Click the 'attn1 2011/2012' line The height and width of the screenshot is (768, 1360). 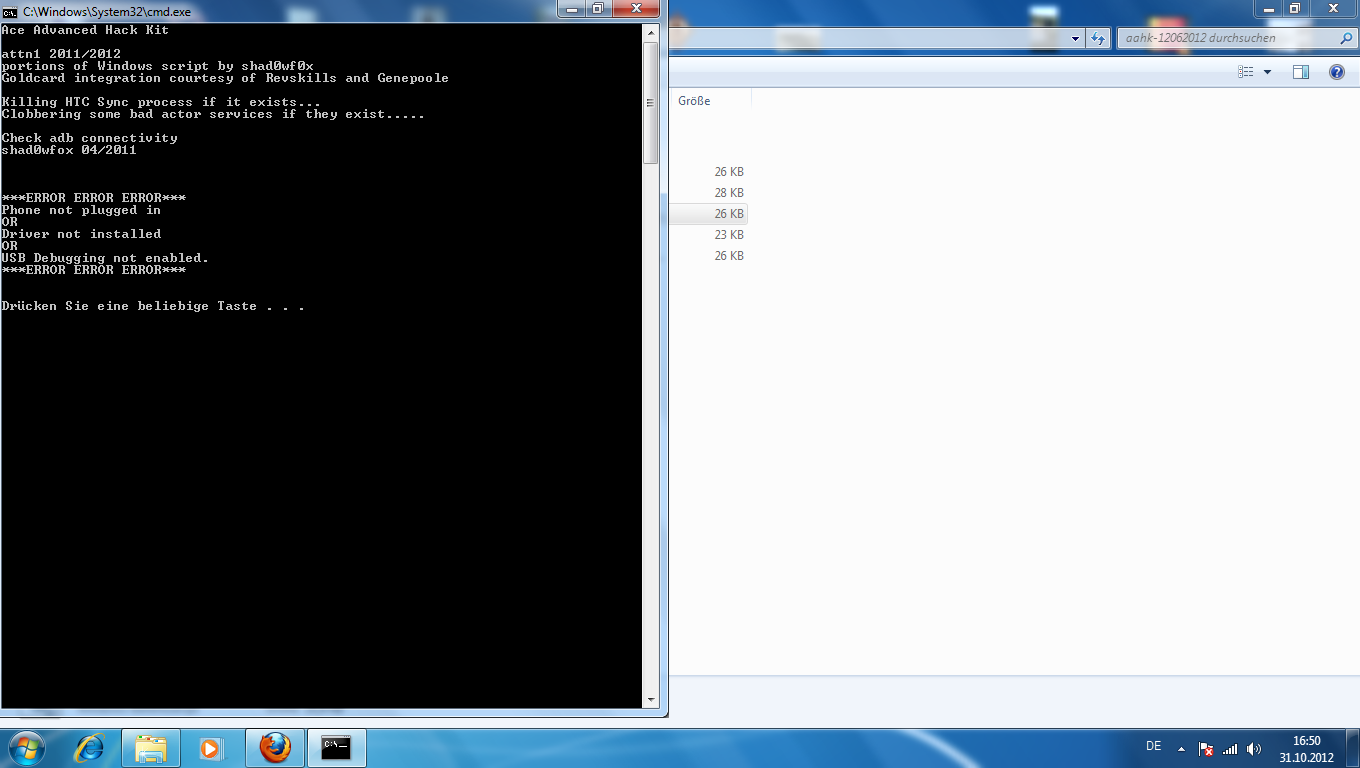pyautogui.click(x=61, y=54)
